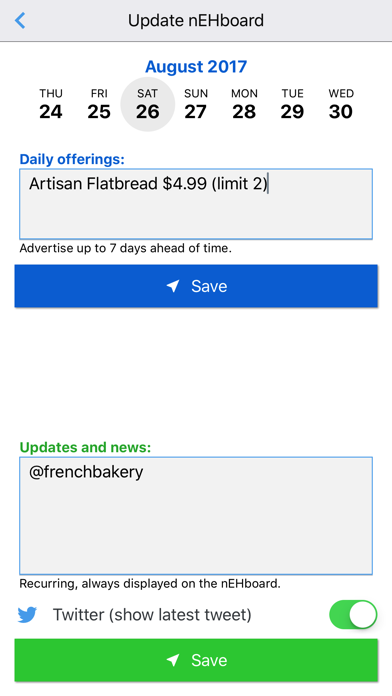This screenshot has width=392, height=696.
Task: Click the Update nEHboard title
Action: (196, 20)
